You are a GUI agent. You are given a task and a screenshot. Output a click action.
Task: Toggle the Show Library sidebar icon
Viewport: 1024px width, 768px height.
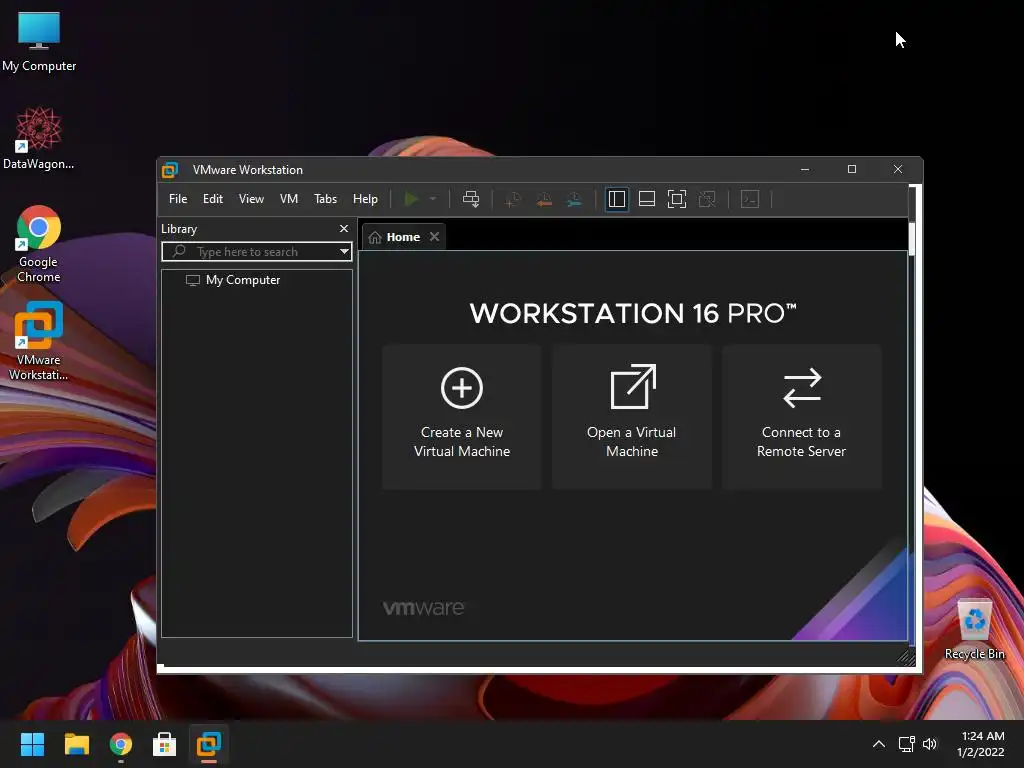point(616,199)
